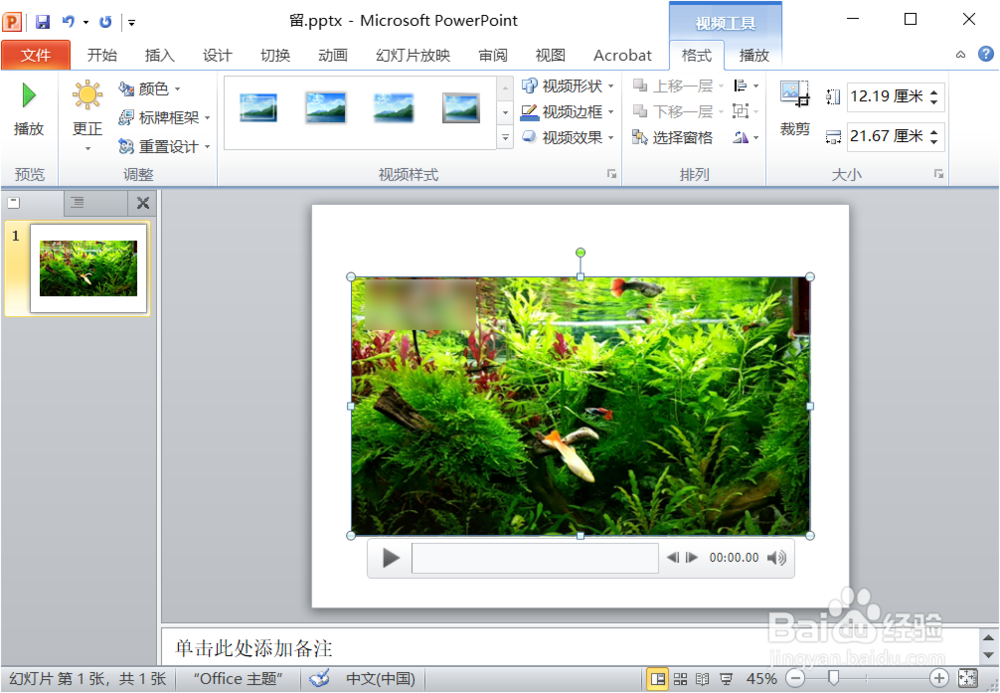The image size is (1000, 693).
Task: Switch to the 开始 tab
Action: pos(102,55)
